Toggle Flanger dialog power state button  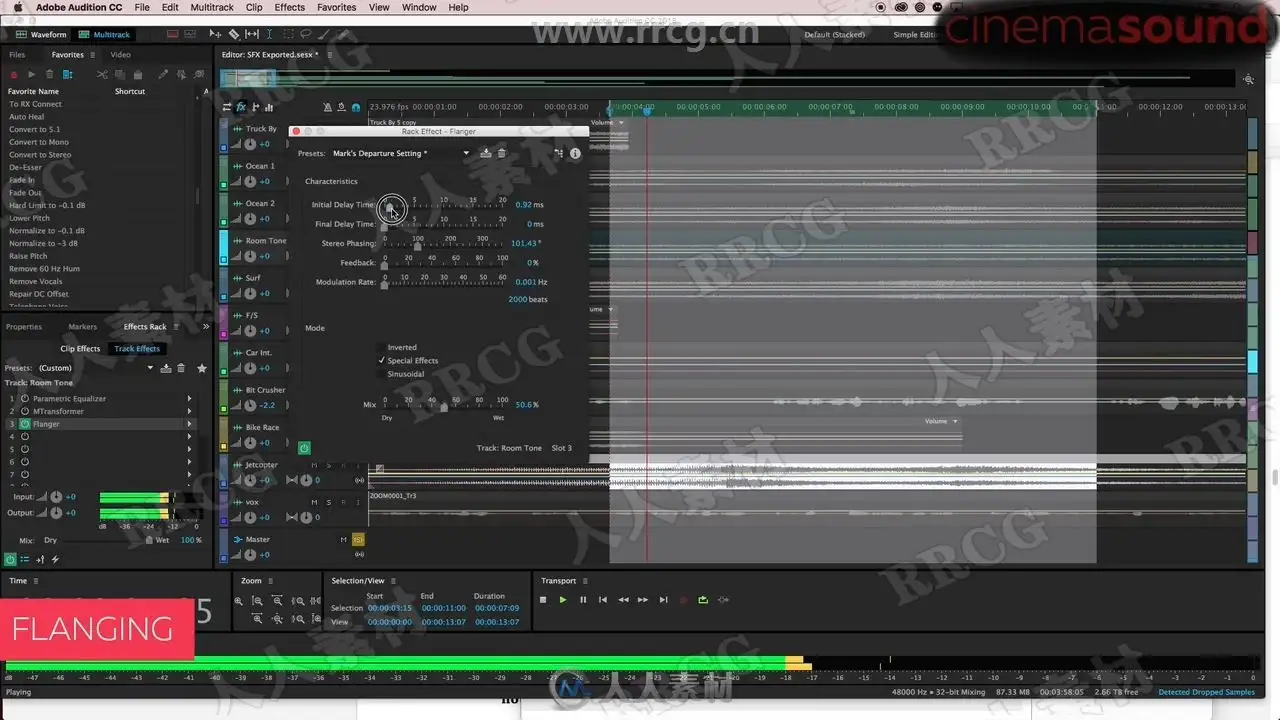click(304, 448)
